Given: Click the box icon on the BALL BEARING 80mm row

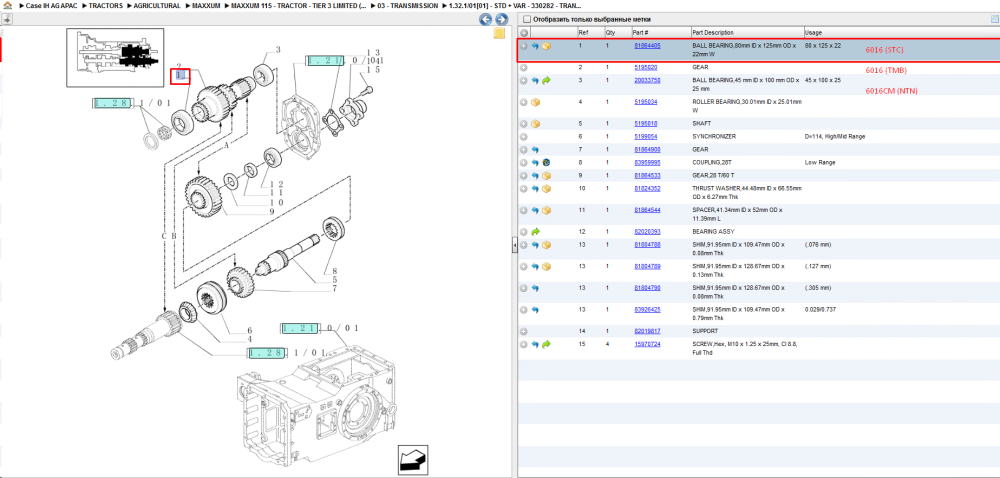Looking at the screenshot, I should 547,47.
